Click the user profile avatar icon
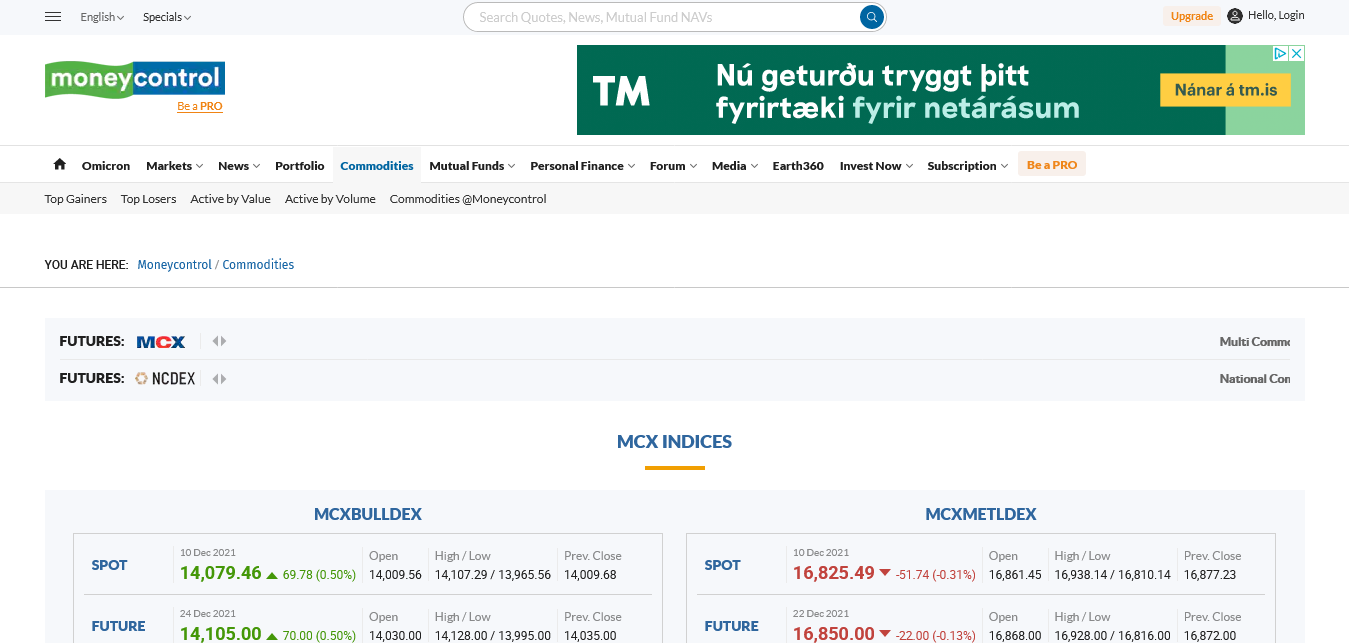This screenshot has height=643, width=1366. [1235, 16]
